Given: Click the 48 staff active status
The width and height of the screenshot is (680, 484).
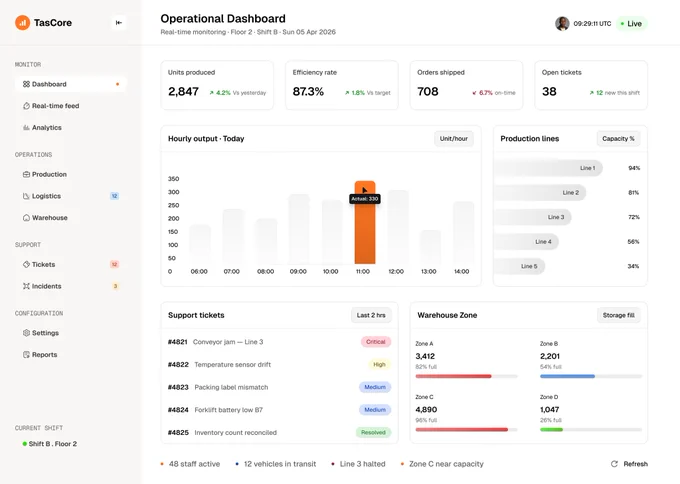Looking at the screenshot, I should pos(190,464).
